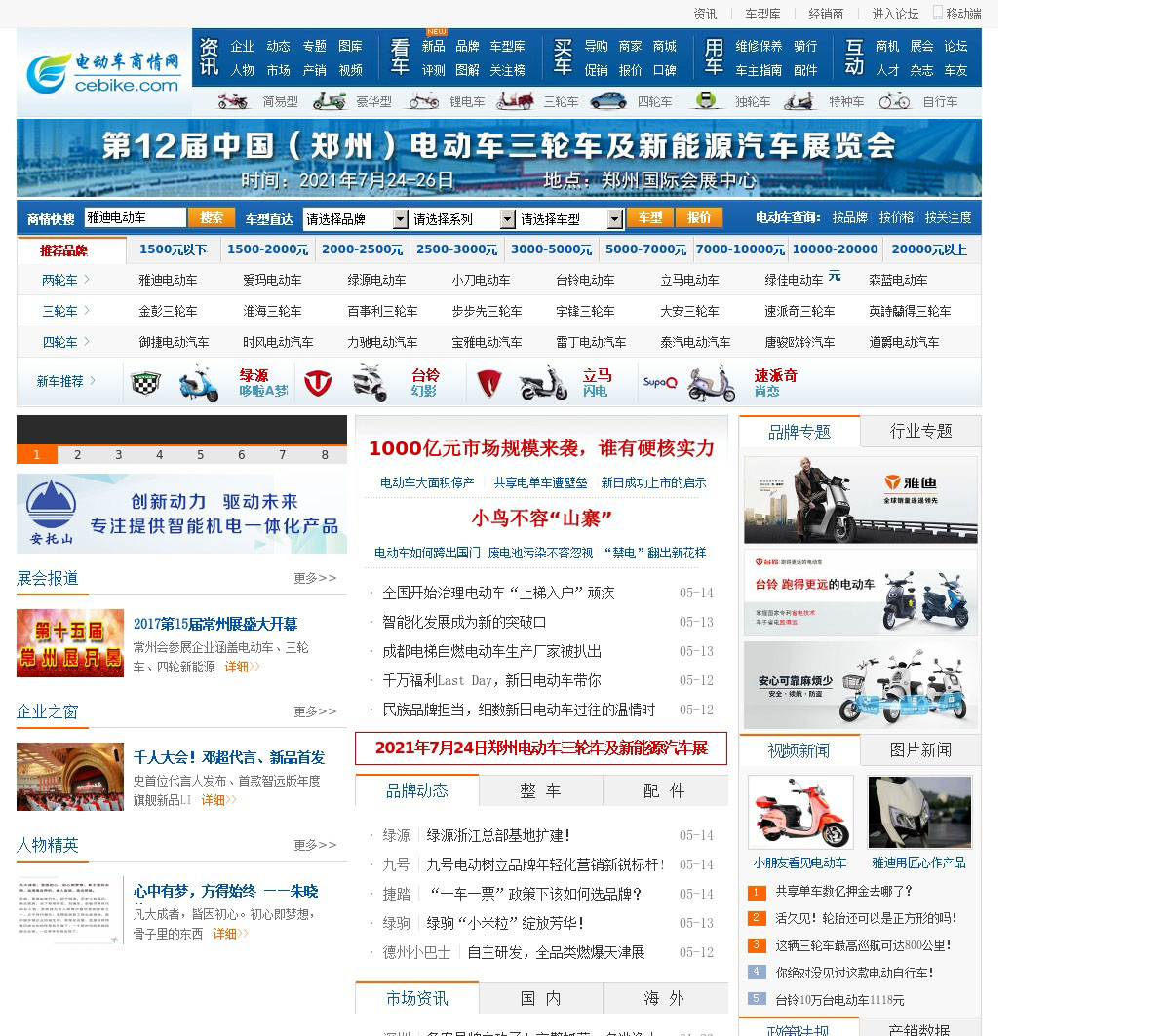Screen dimensions: 1170x1036
Task: Click the orange 车型 button
Action: click(x=650, y=218)
